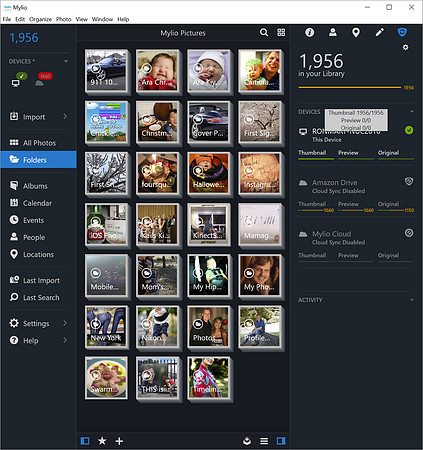423x450 pixels.
Task: Open the Location pin panel icon
Action: point(356,32)
